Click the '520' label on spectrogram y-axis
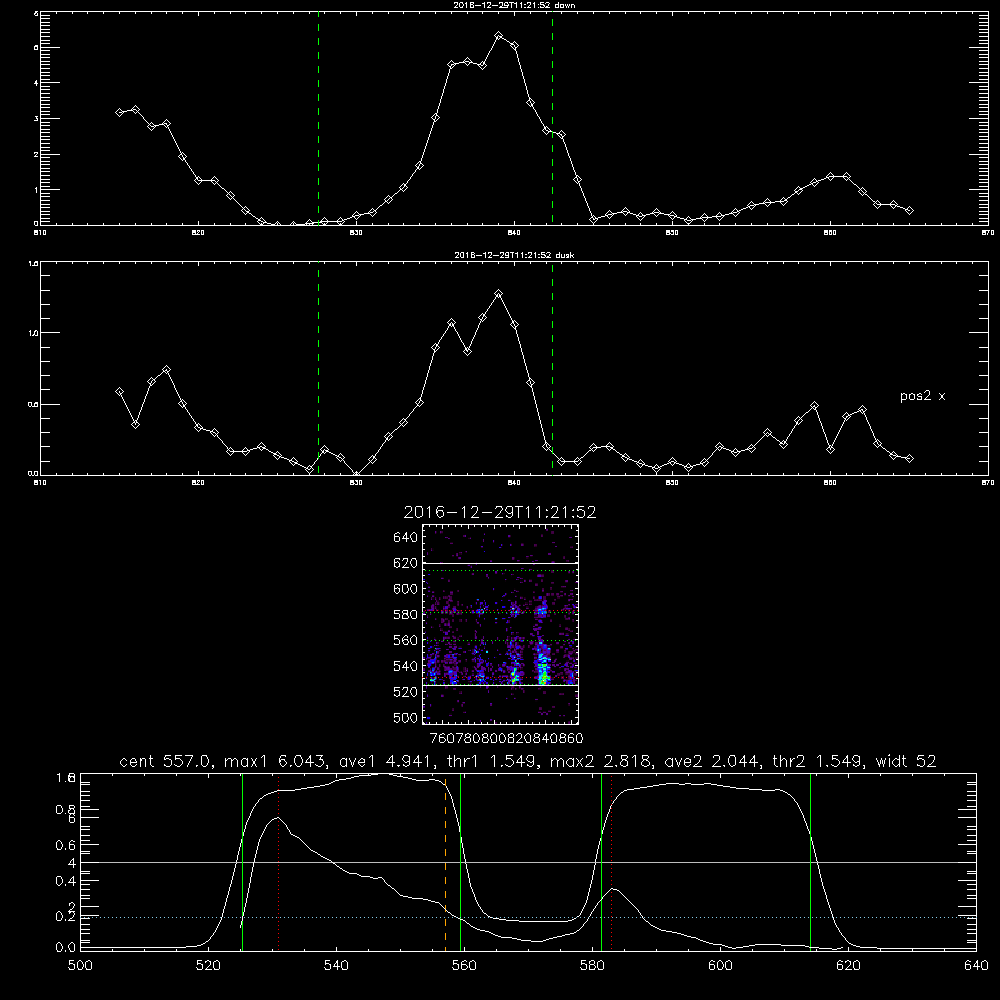This screenshot has height=1000, width=1000. pyautogui.click(x=406, y=692)
